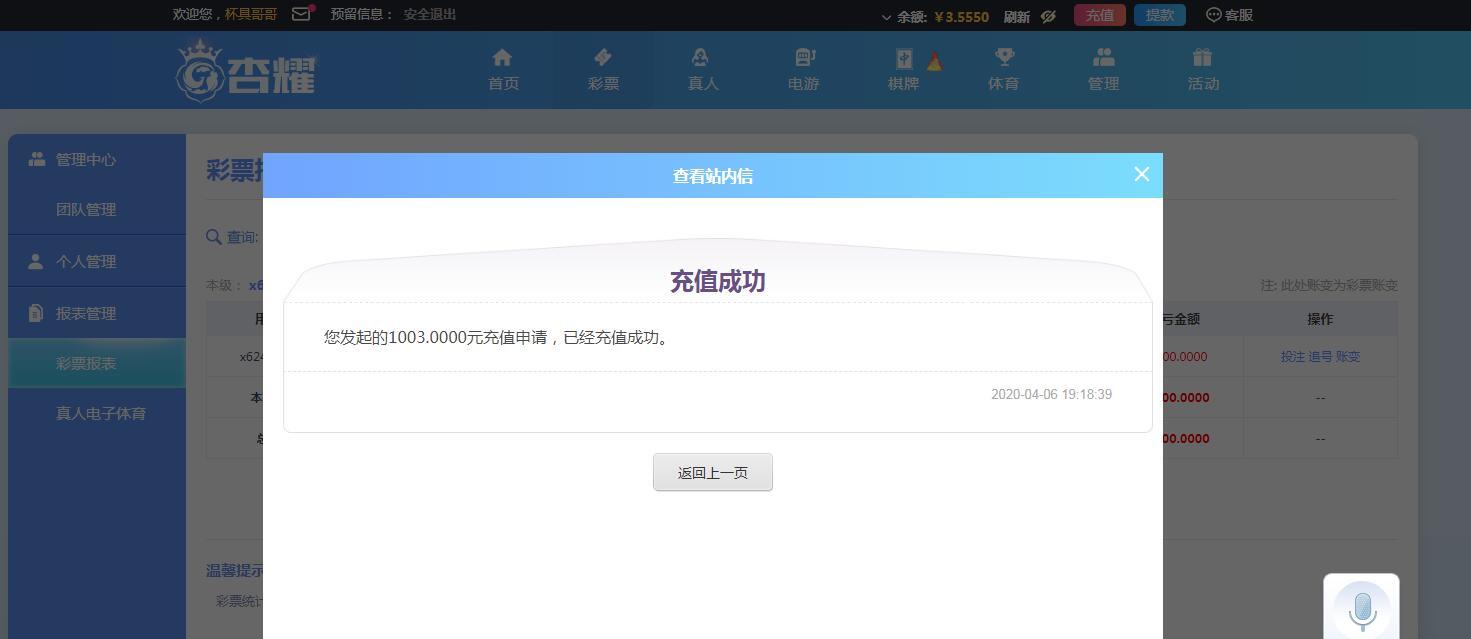Open the 棋牌 card games section

[903, 69]
